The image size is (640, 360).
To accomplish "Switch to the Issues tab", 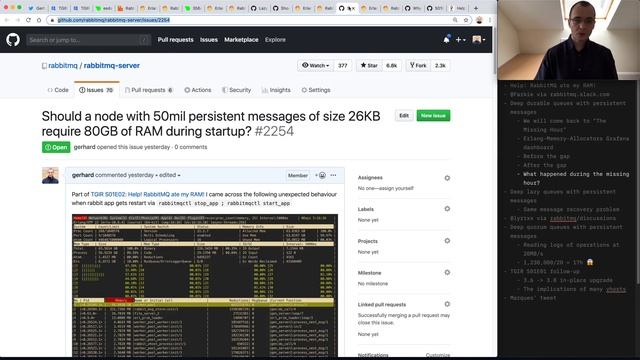I will tap(96, 90).
